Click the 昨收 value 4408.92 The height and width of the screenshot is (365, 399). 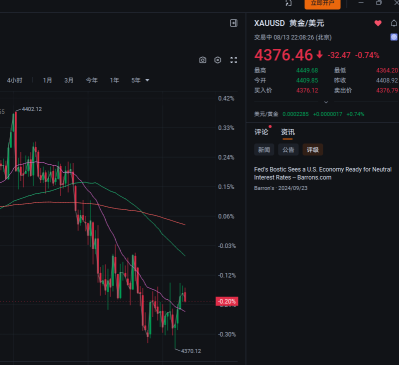pyautogui.click(x=387, y=80)
